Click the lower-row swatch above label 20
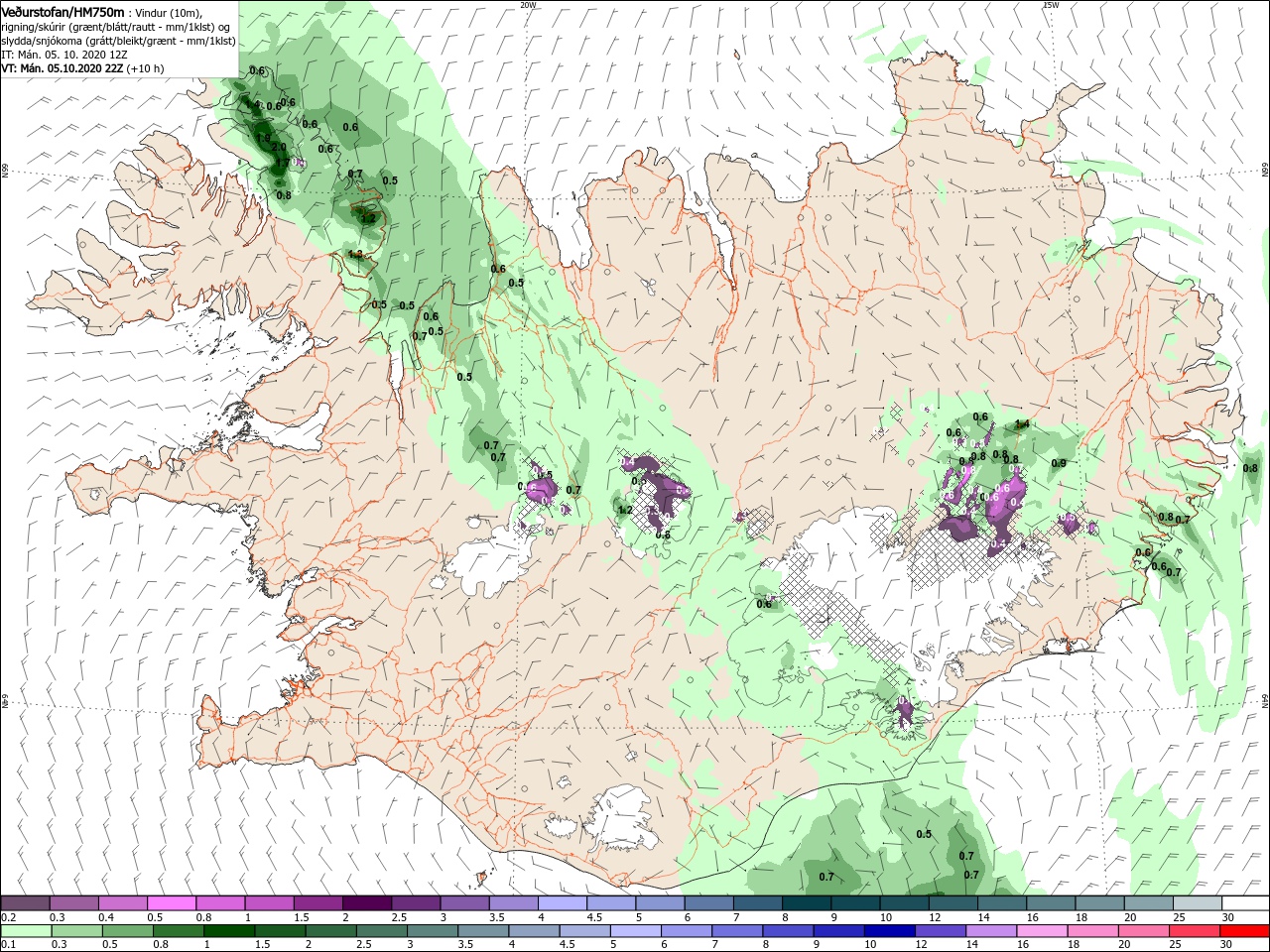Viewport: 1270px width, 952px height. tap(1143, 931)
